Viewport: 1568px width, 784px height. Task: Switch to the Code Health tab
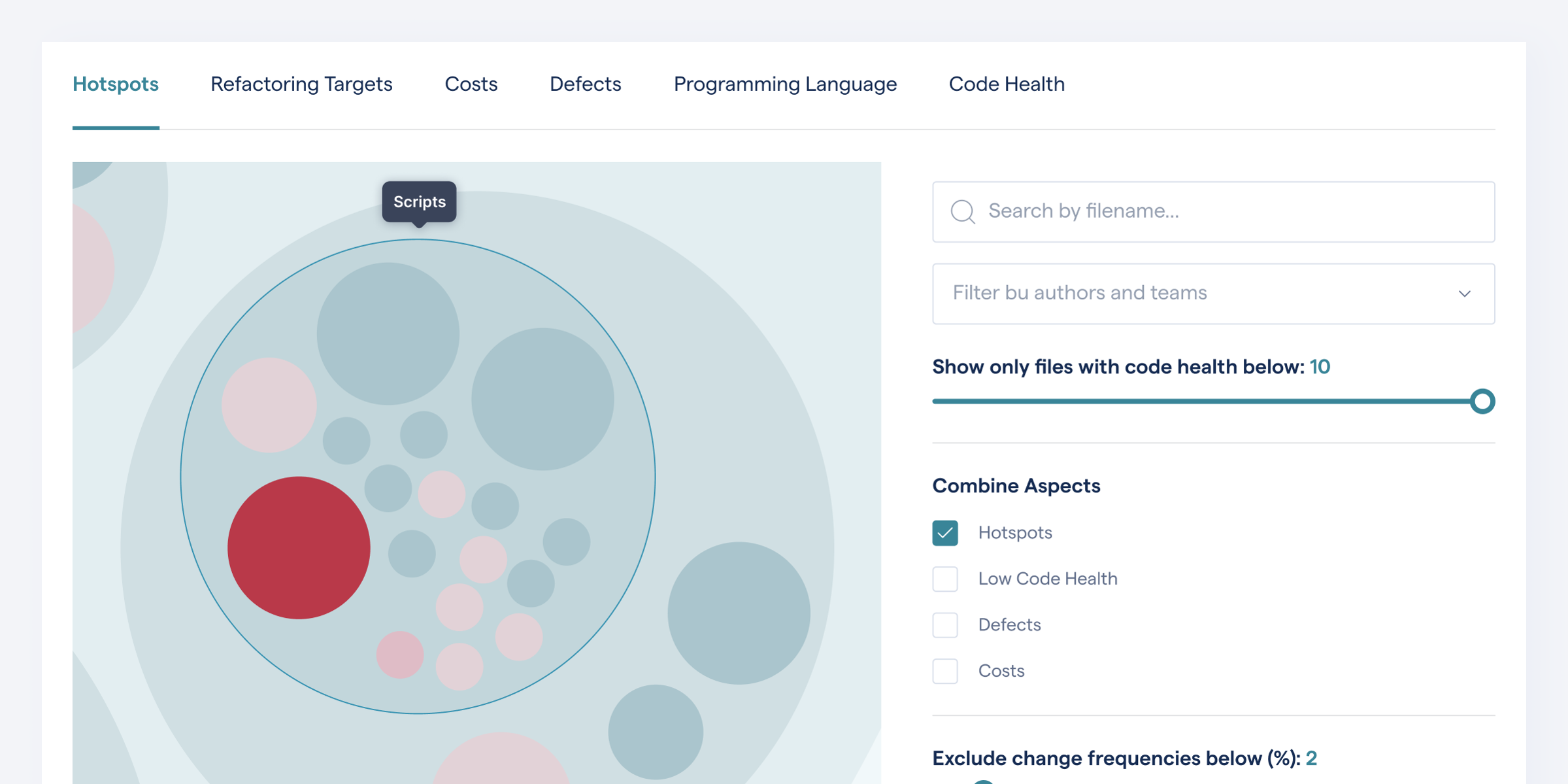click(x=1006, y=84)
